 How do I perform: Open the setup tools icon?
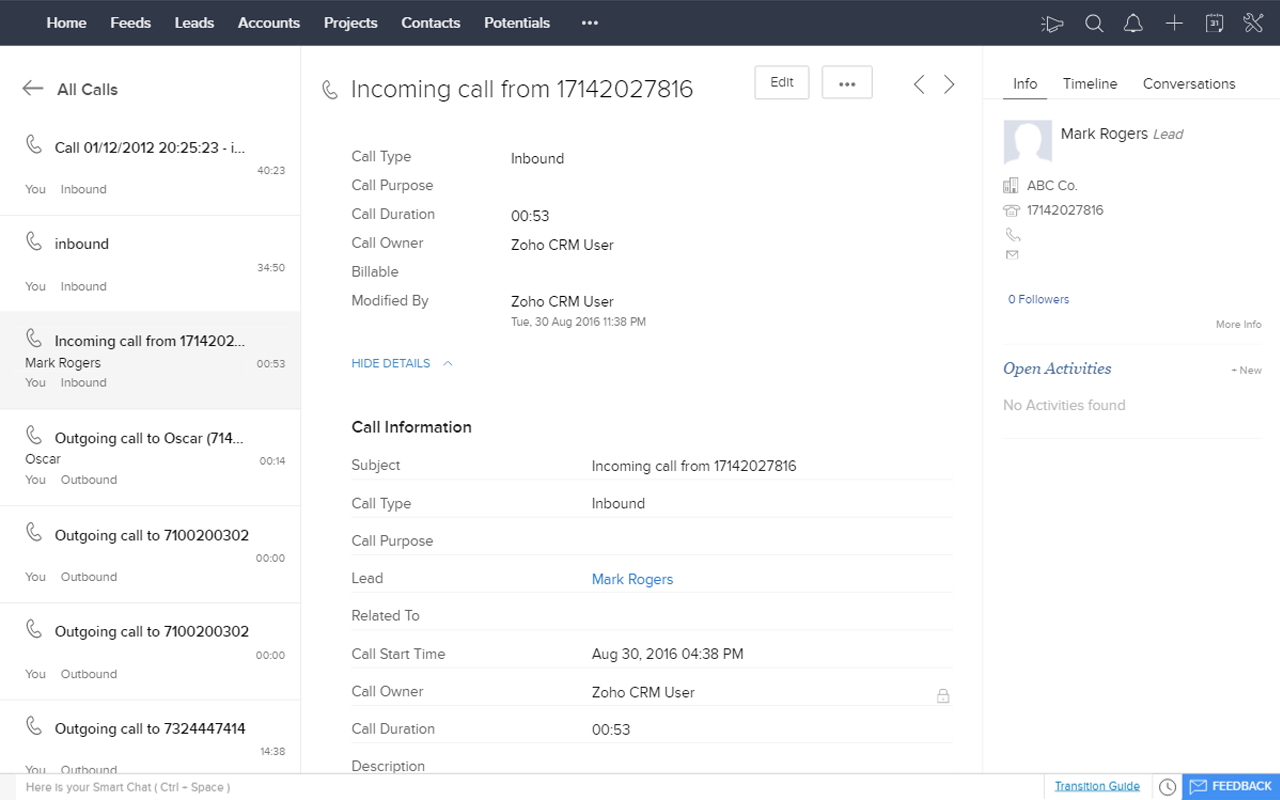tap(1253, 22)
